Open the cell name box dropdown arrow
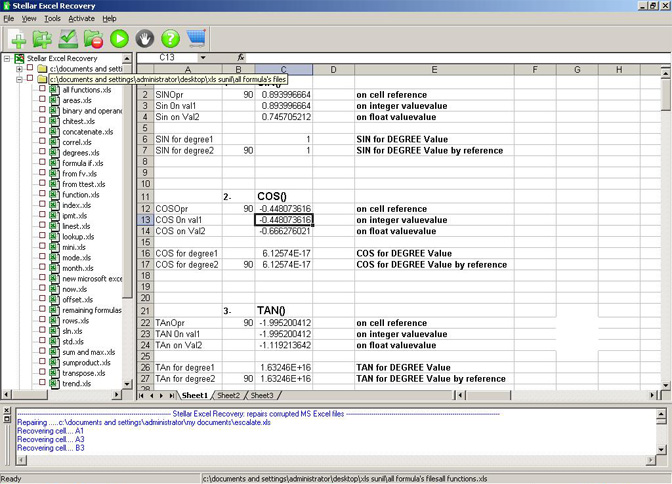This screenshot has height=484, width=672. pyautogui.click(x=203, y=57)
